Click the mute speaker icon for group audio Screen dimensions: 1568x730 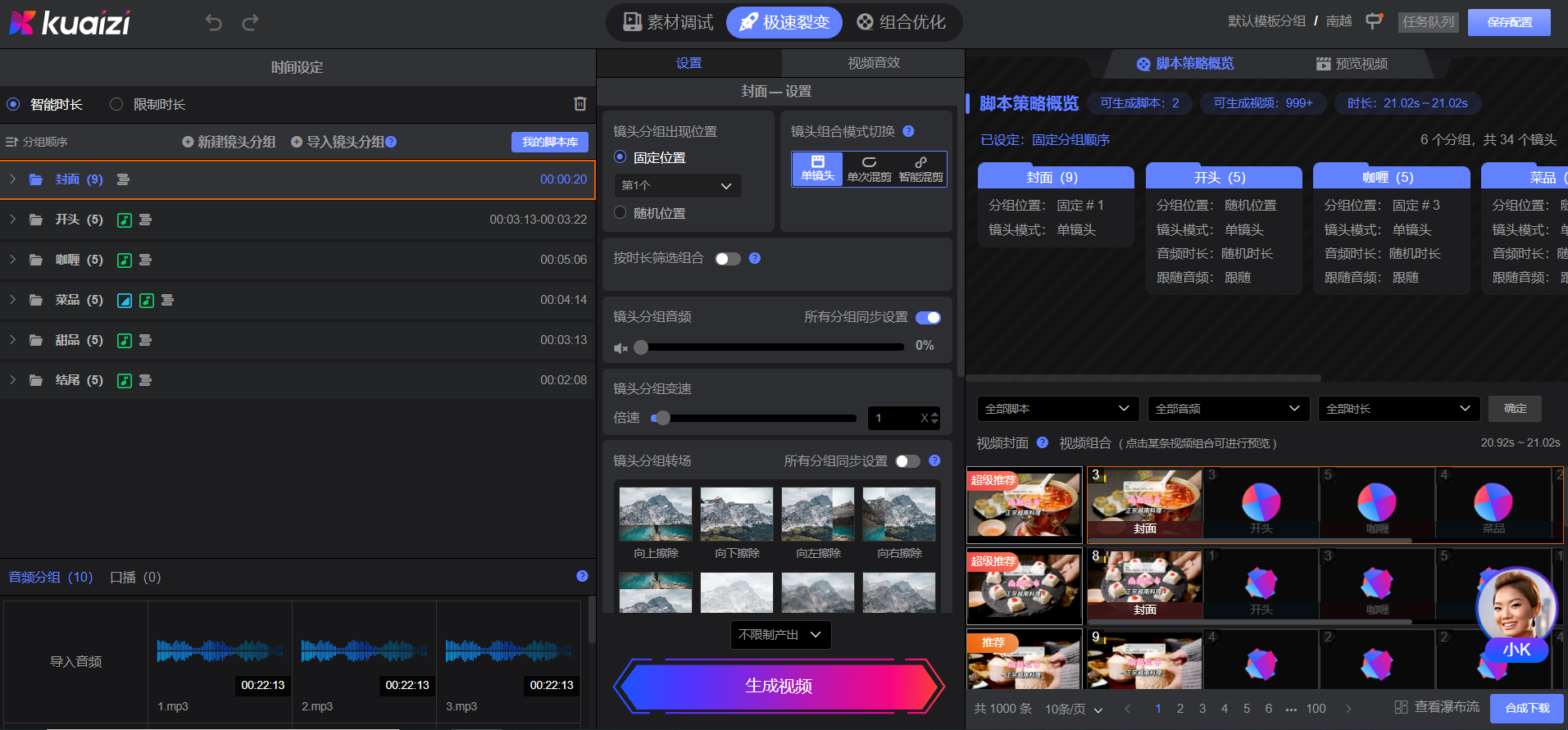(x=620, y=348)
